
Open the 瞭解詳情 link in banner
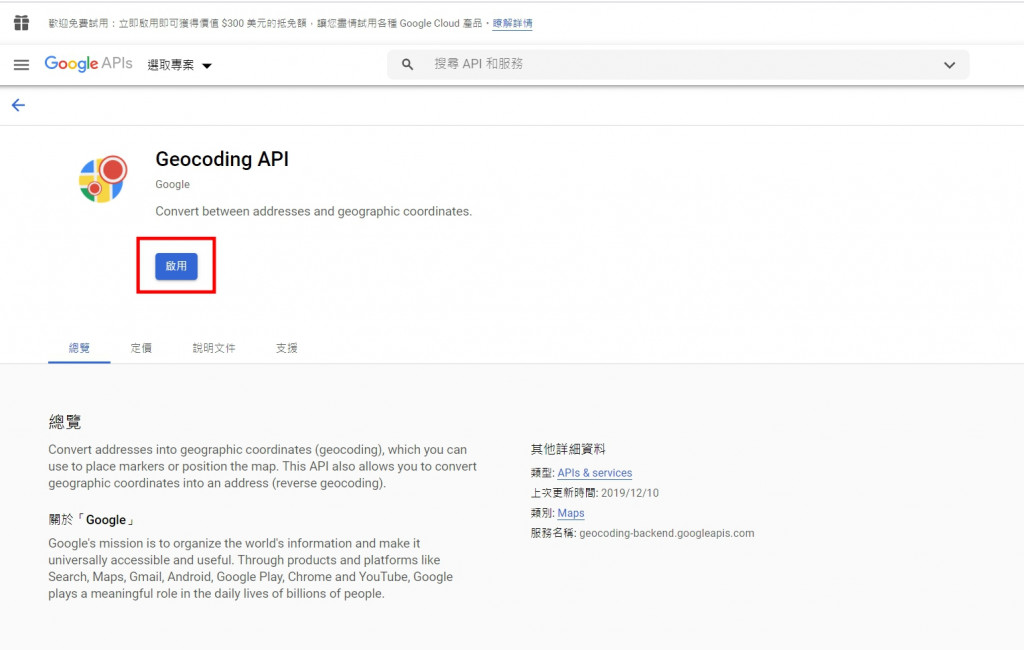513,24
